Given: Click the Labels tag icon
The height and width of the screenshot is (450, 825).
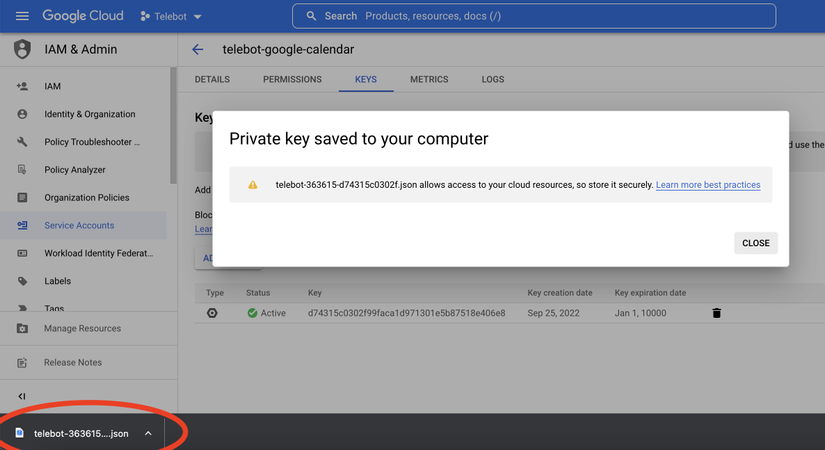Looking at the screenshot, I should click(22, 281).
